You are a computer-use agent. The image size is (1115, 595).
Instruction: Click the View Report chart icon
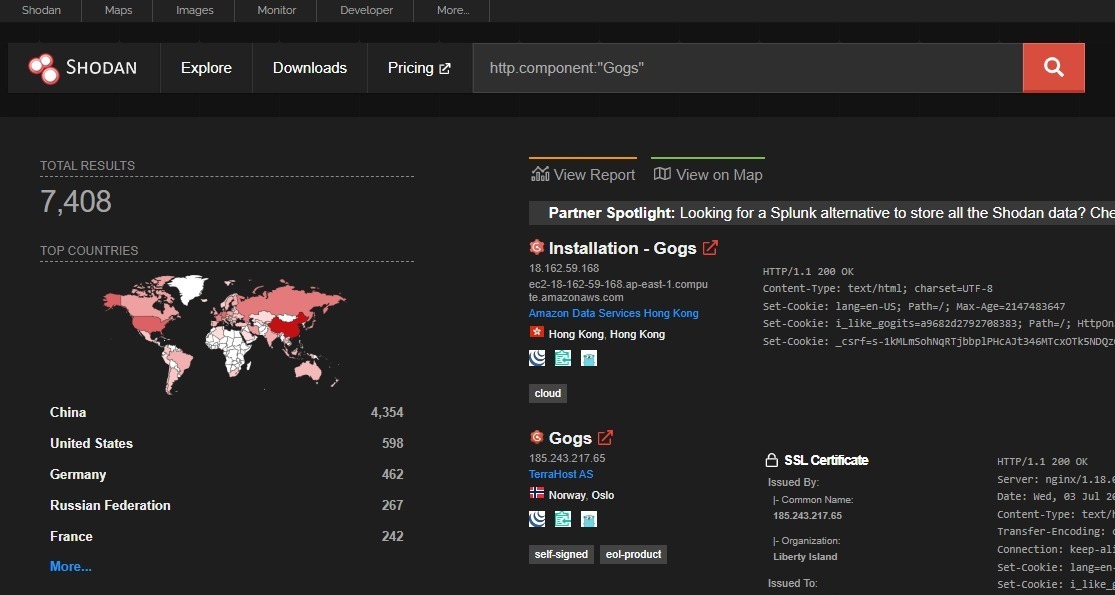coord(540,174)
